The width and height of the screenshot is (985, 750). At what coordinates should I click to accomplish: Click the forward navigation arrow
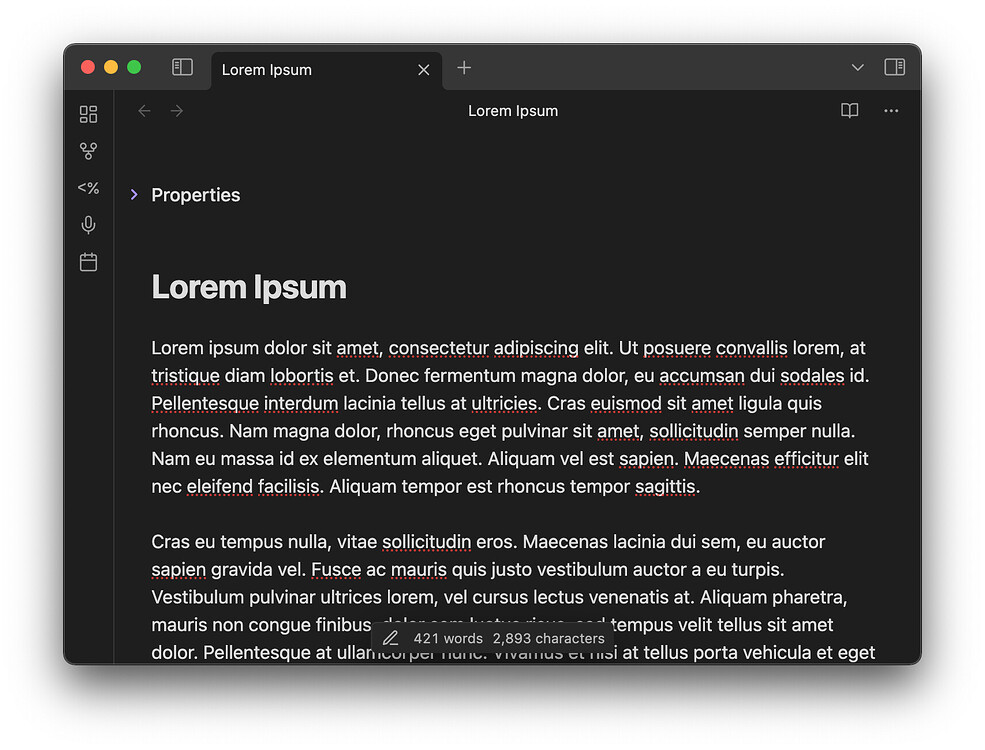[x=177, y=111]
